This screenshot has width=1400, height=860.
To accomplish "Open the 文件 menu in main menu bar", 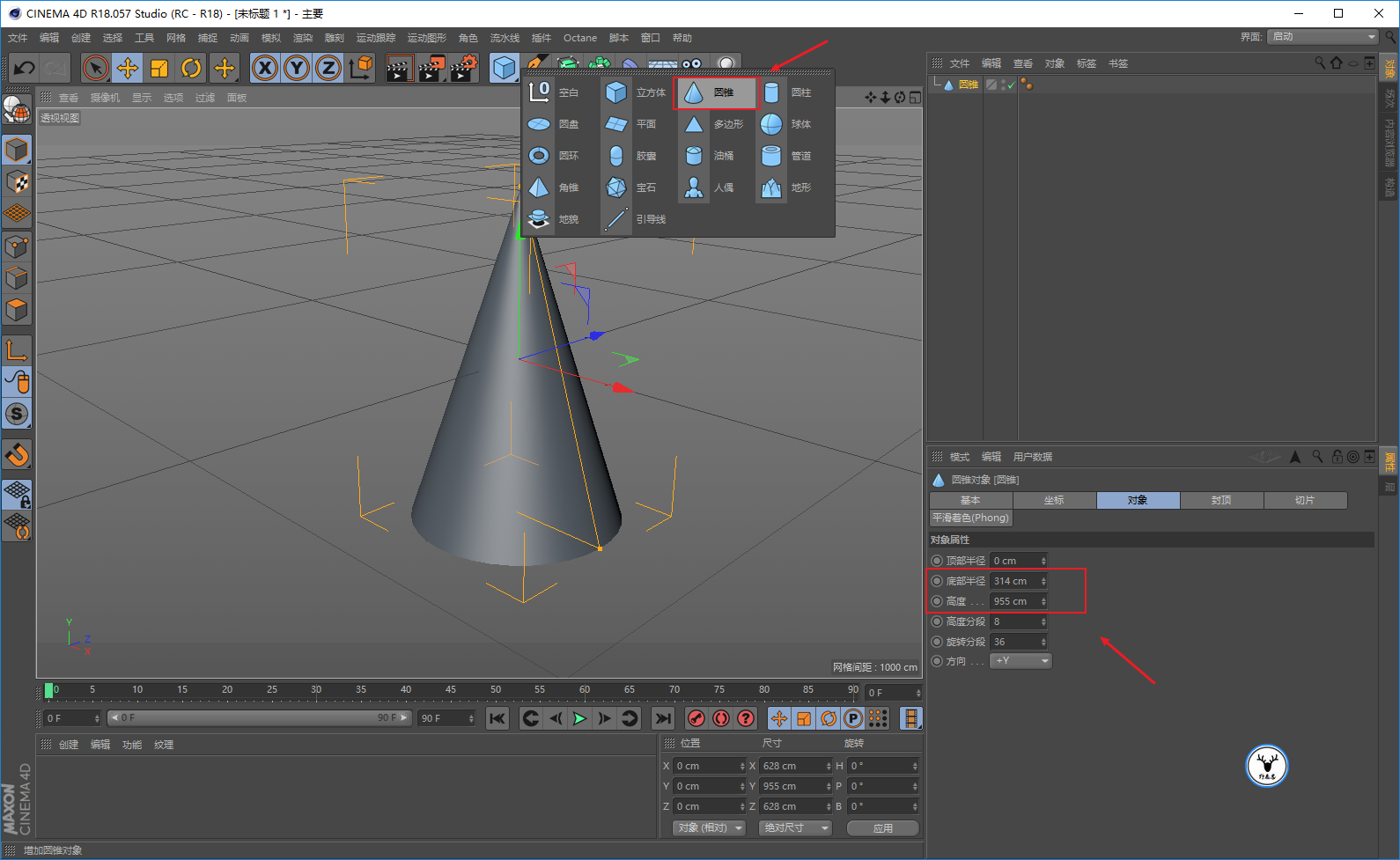I will (x=18, y=38).
